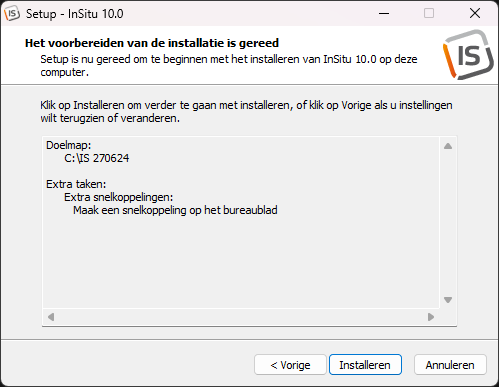Viewport: 499px width, 387px height.
Task: Minimize the Setup window
Action: pyautogui.click(x=384, y=14)
